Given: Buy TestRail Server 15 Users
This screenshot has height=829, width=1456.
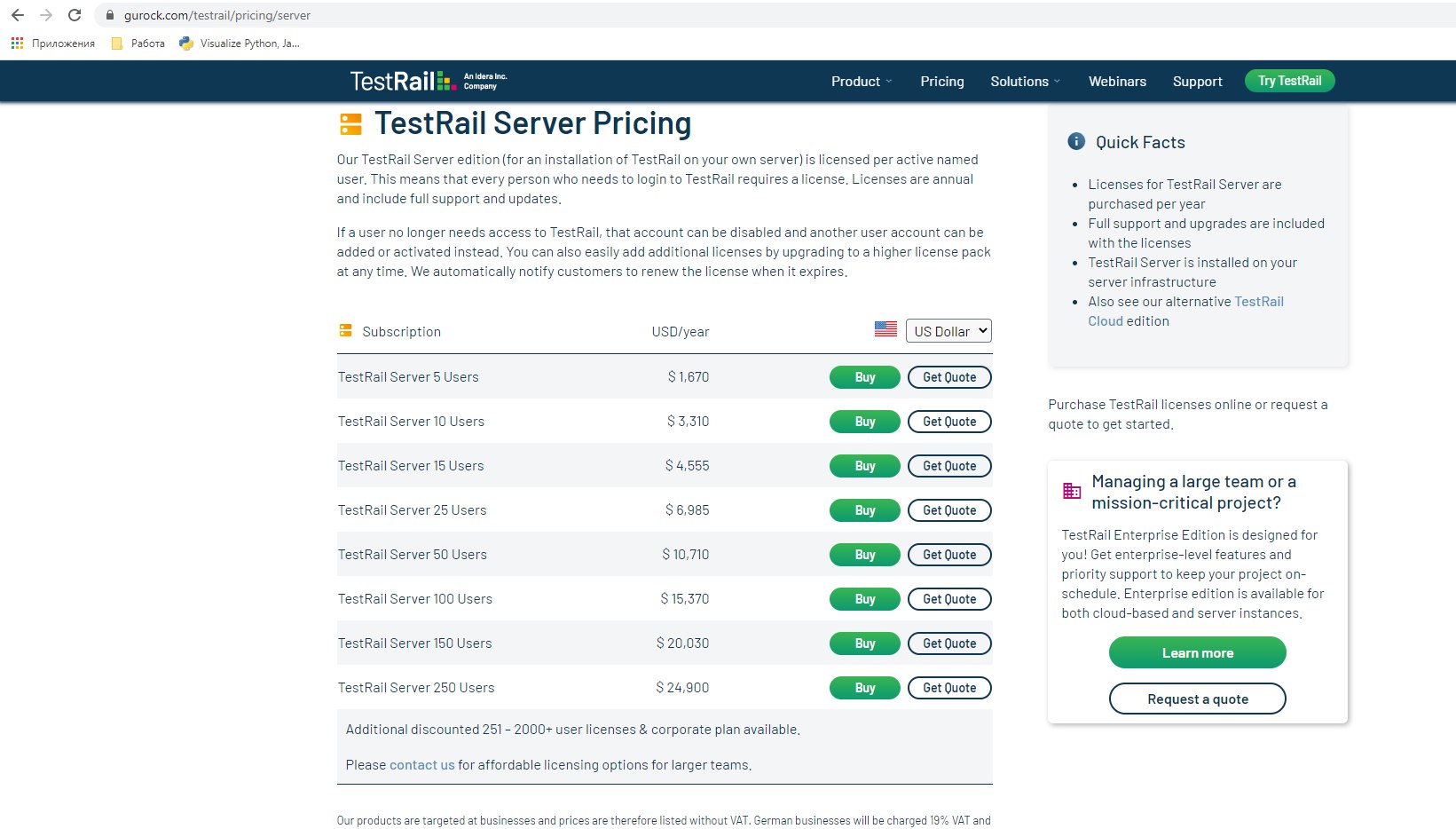Looking at the screenshot, I should pos(865,466).
